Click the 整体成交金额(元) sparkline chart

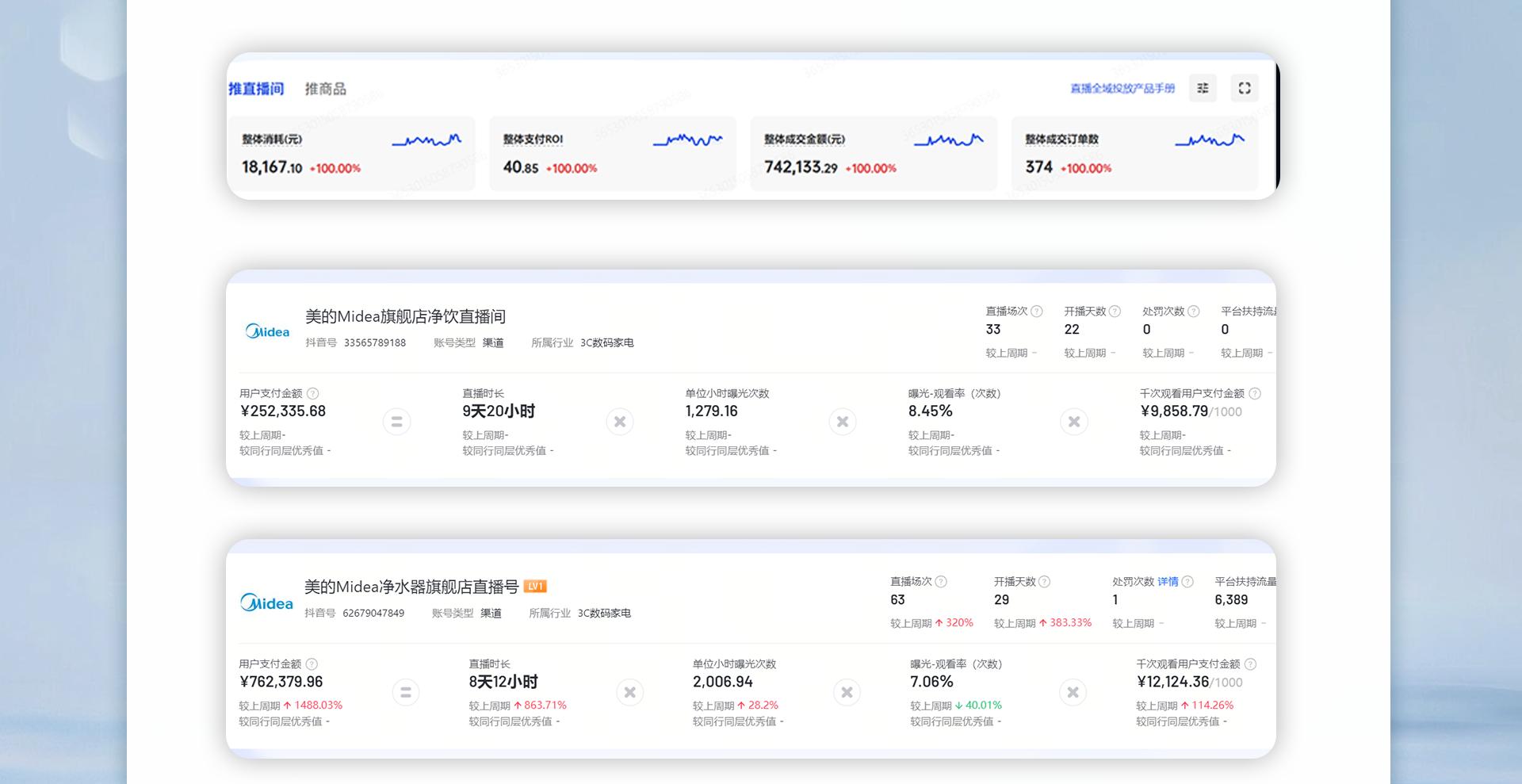(948, 140)
